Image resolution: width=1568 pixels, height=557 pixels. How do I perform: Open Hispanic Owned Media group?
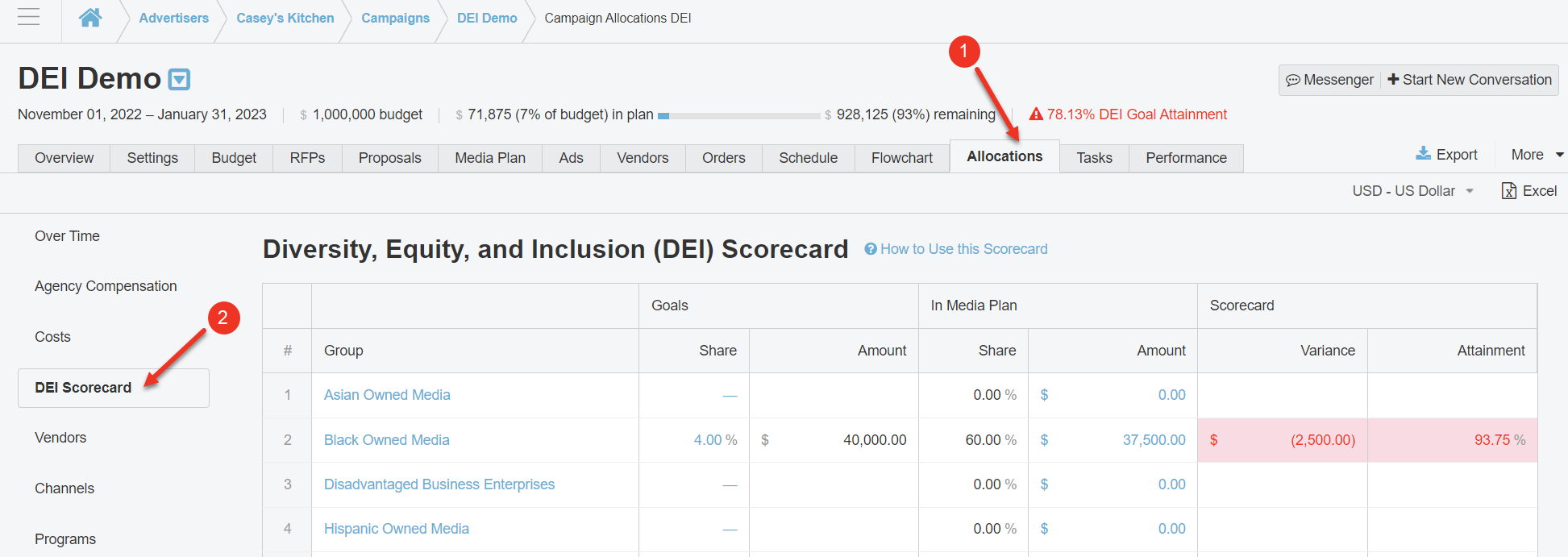[397, 529]
